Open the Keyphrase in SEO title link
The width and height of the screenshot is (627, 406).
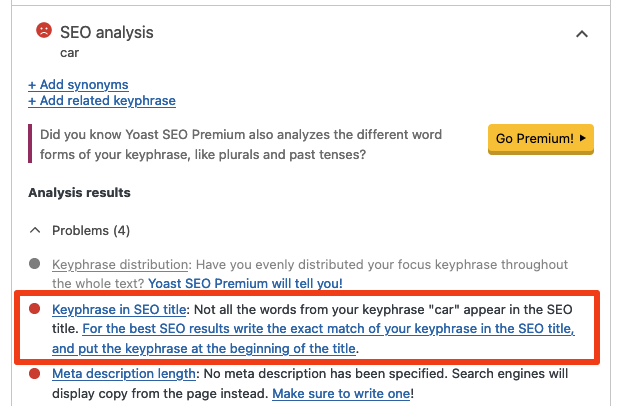pos(121,311)
